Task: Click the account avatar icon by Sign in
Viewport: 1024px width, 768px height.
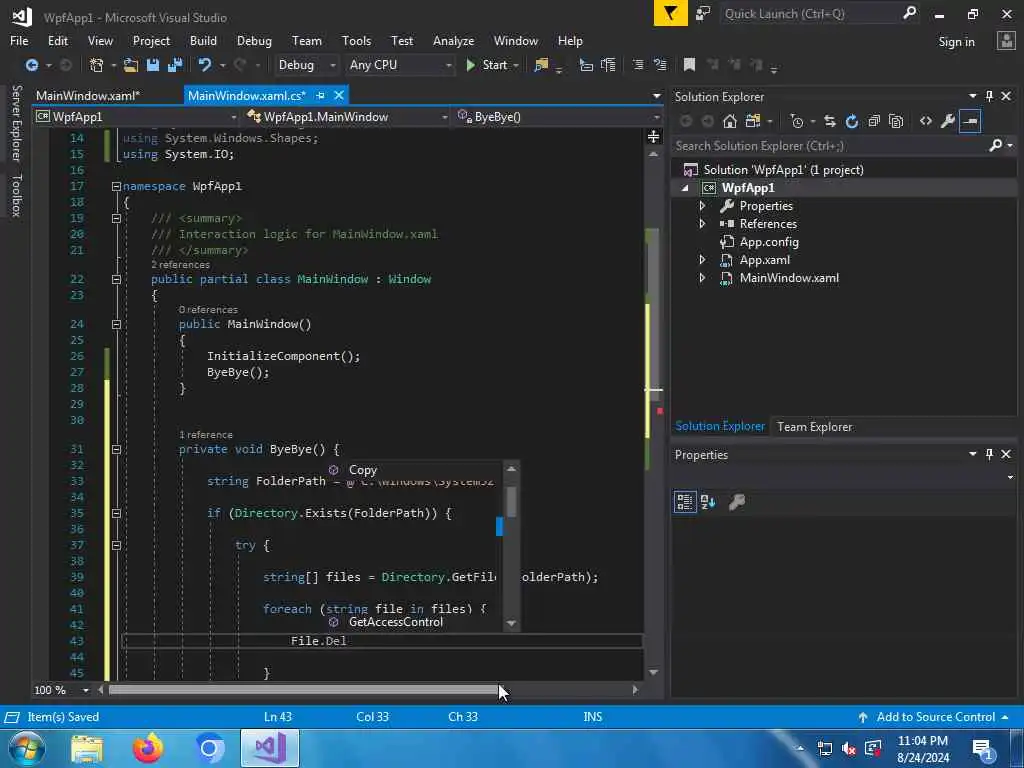Action: (1006, 40)
